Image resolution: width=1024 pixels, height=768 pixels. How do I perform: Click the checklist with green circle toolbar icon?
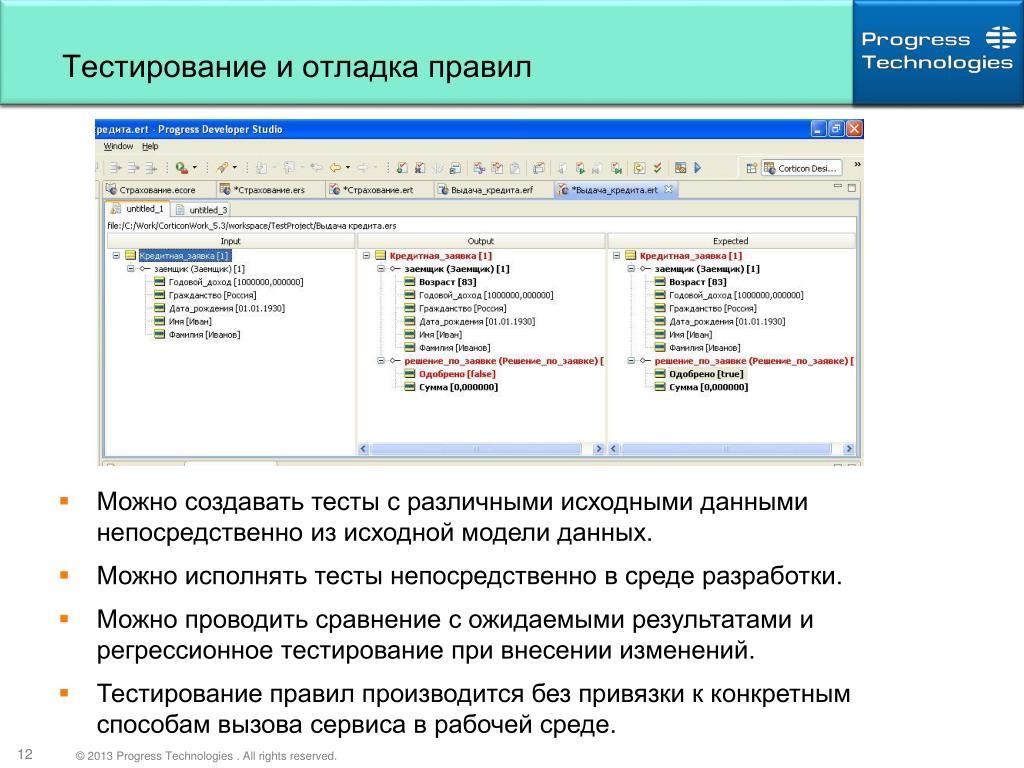(402, 168)
